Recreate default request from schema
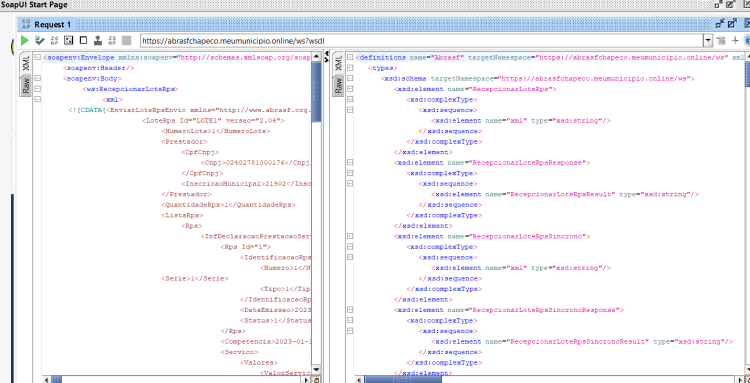The width and height of the screenshot is (750, 383). [68, 41]
